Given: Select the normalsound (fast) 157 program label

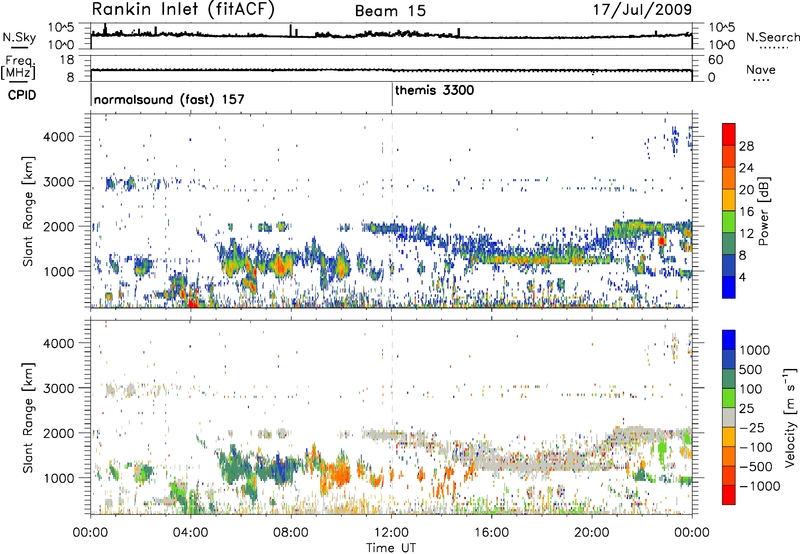Looking at the screenshot, I should (x=169, y=99).
